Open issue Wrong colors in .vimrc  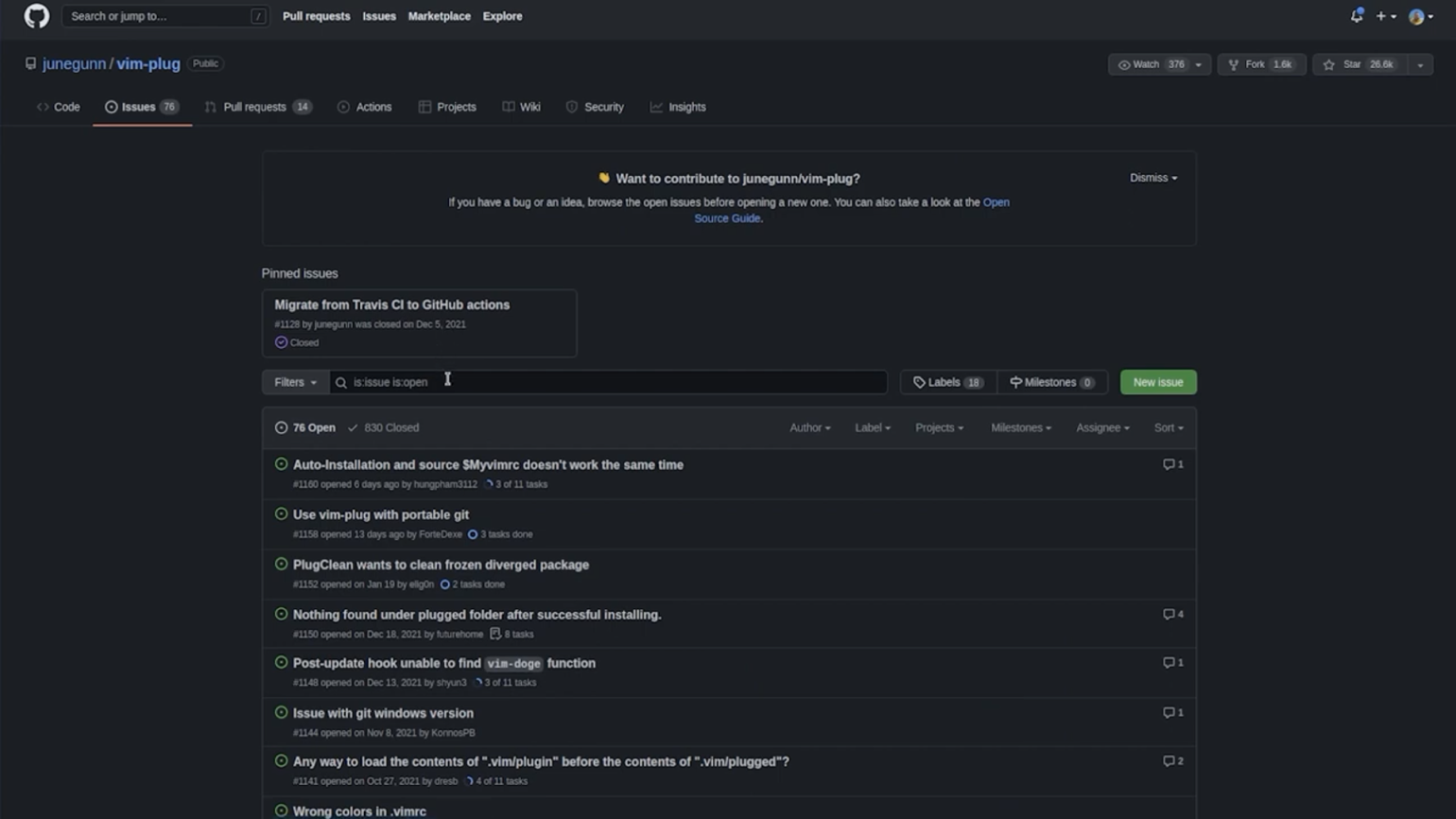pyautogui.click(x=359, y=811)
